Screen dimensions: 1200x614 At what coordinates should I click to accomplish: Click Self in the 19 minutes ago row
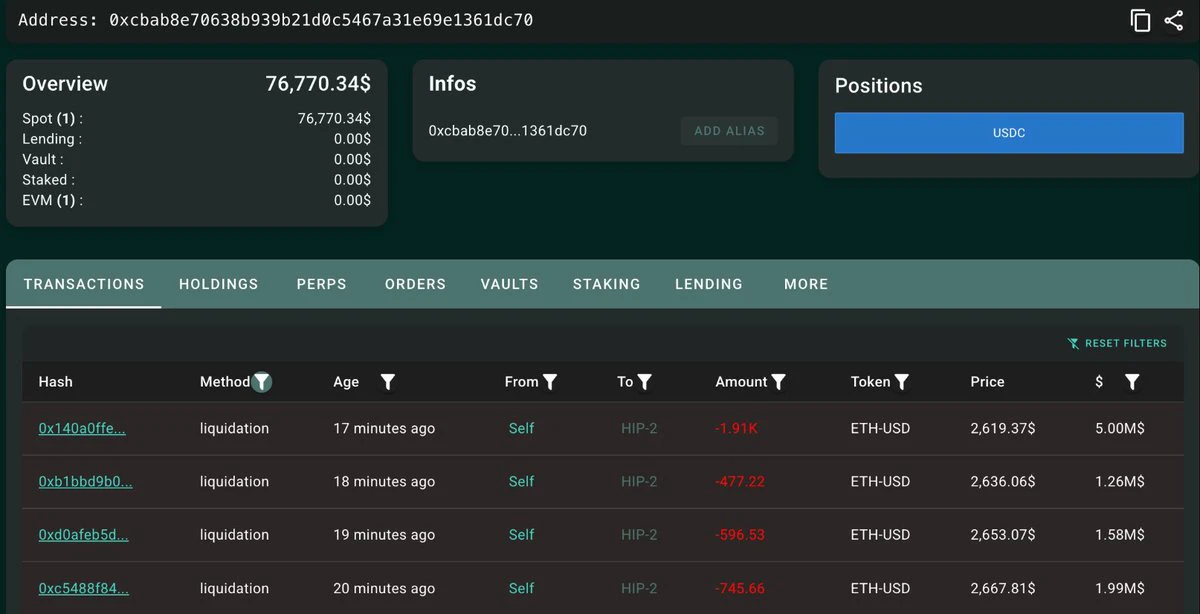[x=521, y=534]
